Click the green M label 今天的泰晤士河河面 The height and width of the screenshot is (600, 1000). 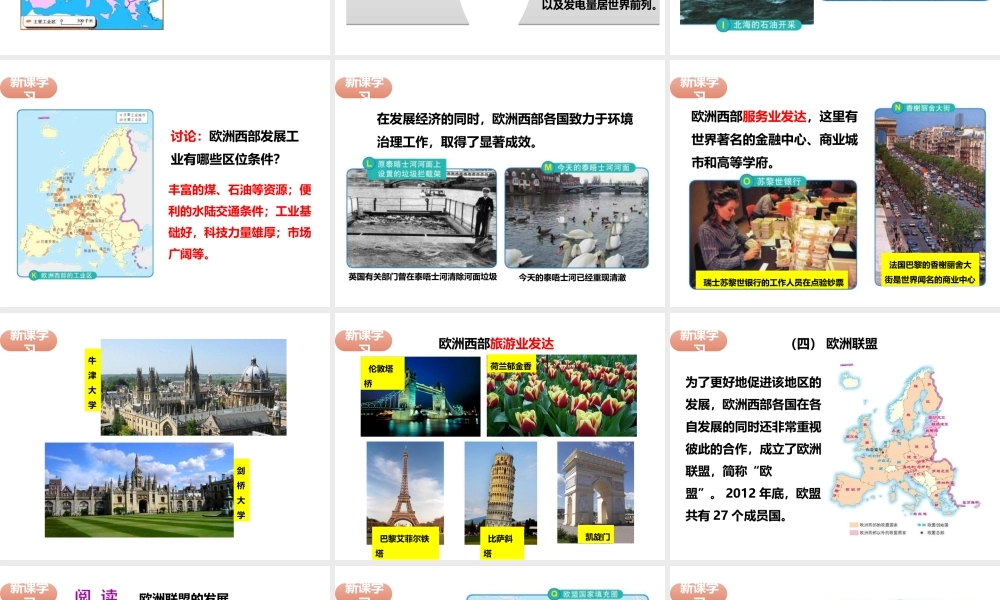tap(587, 167)
